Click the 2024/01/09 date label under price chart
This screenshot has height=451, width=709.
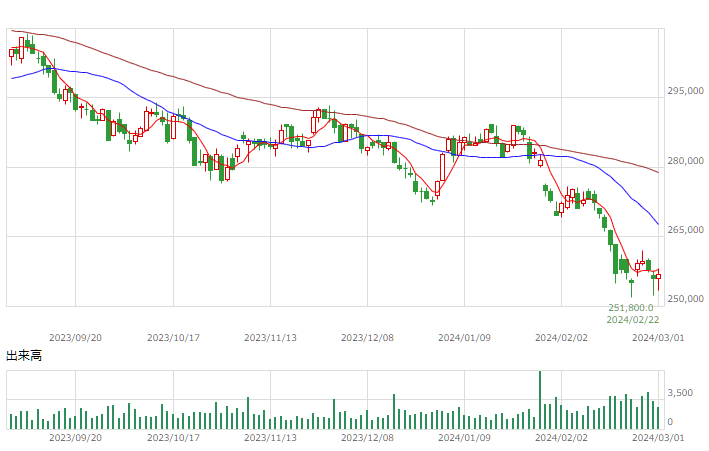464,337
